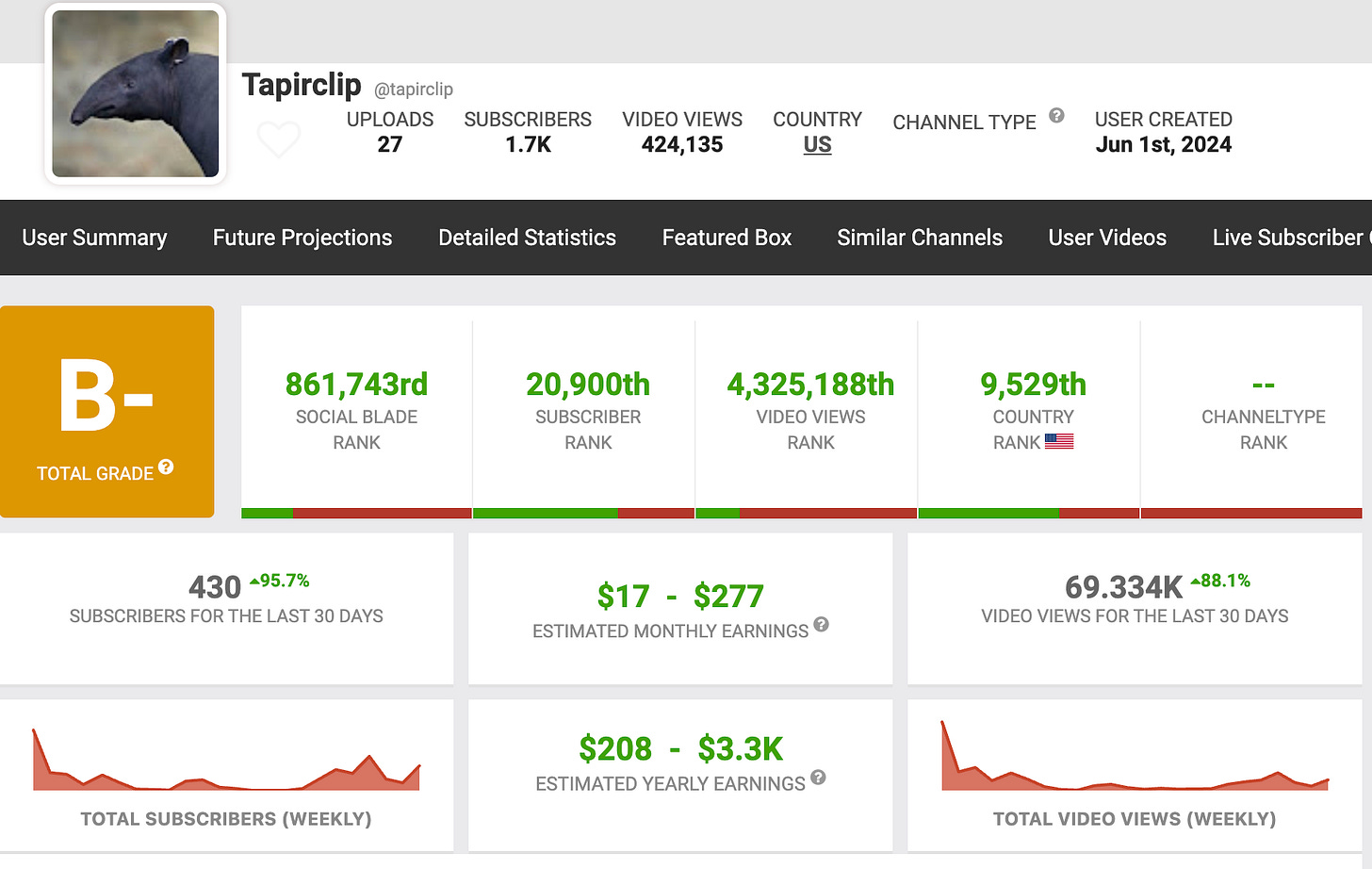
Task: Click the heart favorite icon
Action: click(279, 139)
